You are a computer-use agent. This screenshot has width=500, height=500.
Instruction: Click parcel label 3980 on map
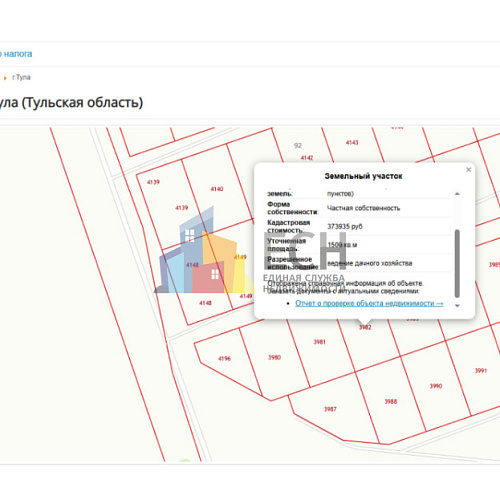pos(274,357)
